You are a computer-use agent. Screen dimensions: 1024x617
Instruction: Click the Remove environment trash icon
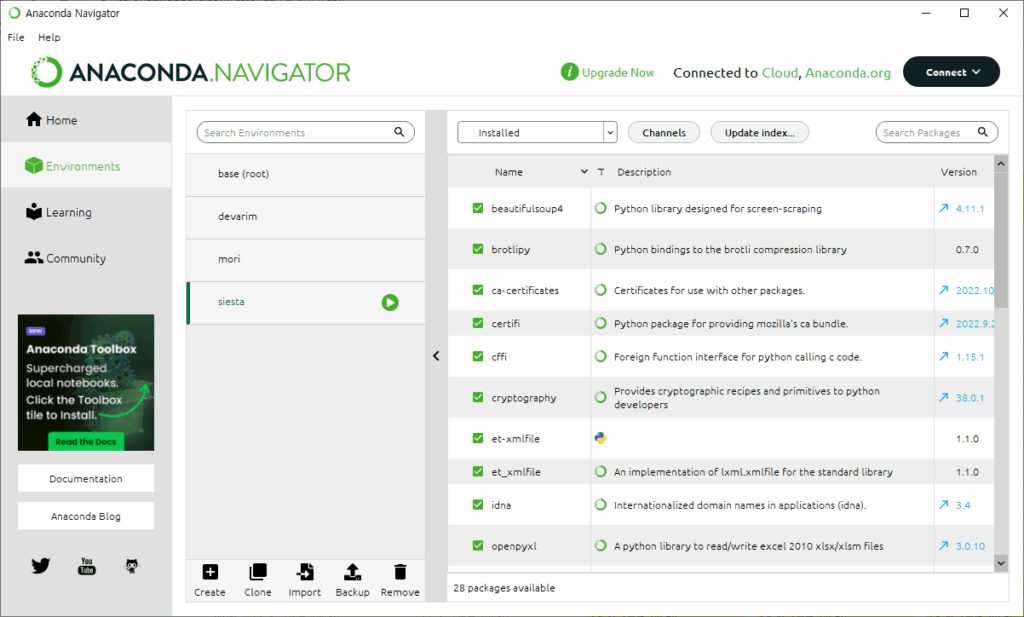[400, 573]
